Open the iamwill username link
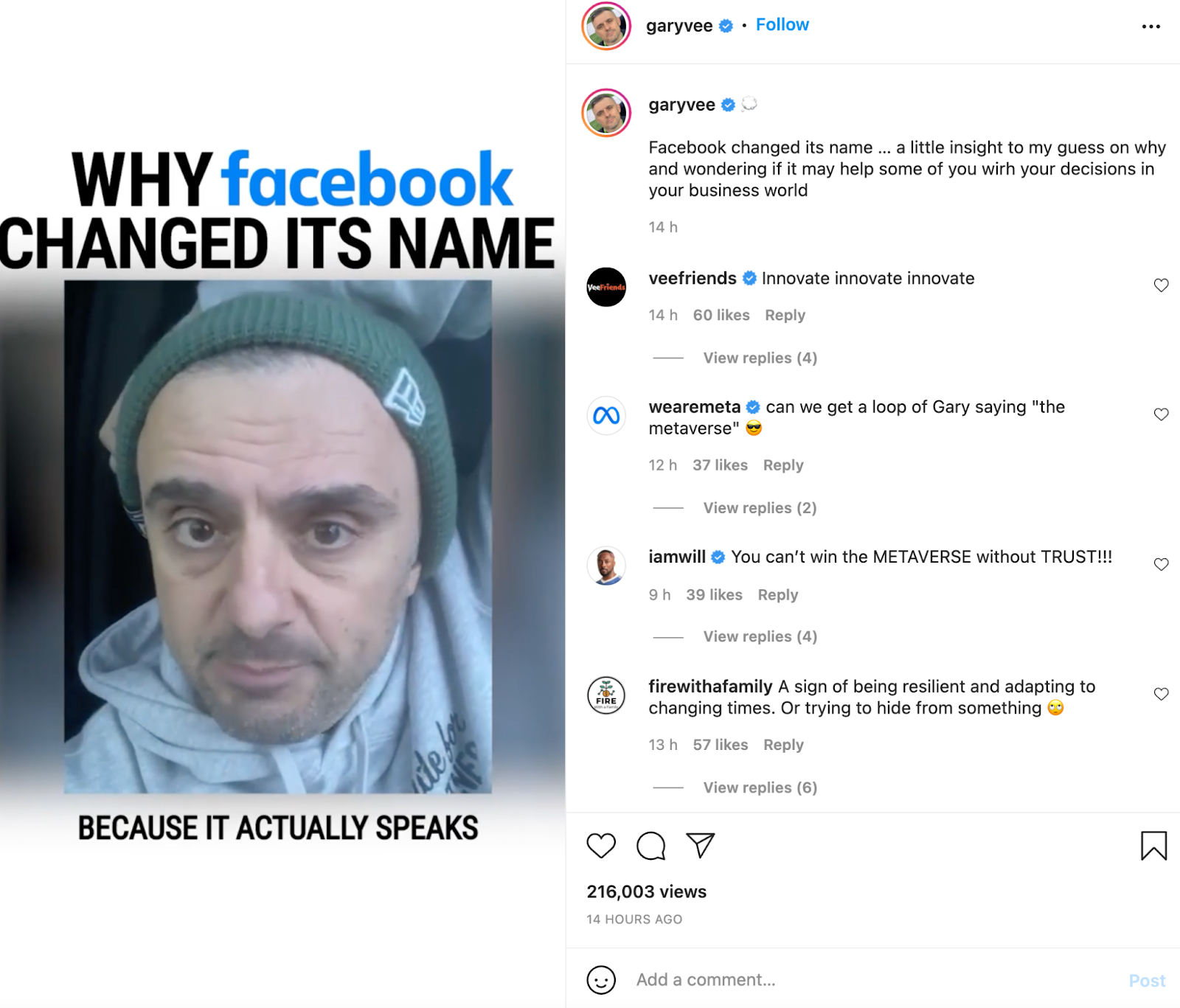The image size is (1180, 1008). [x=676, y=557]
